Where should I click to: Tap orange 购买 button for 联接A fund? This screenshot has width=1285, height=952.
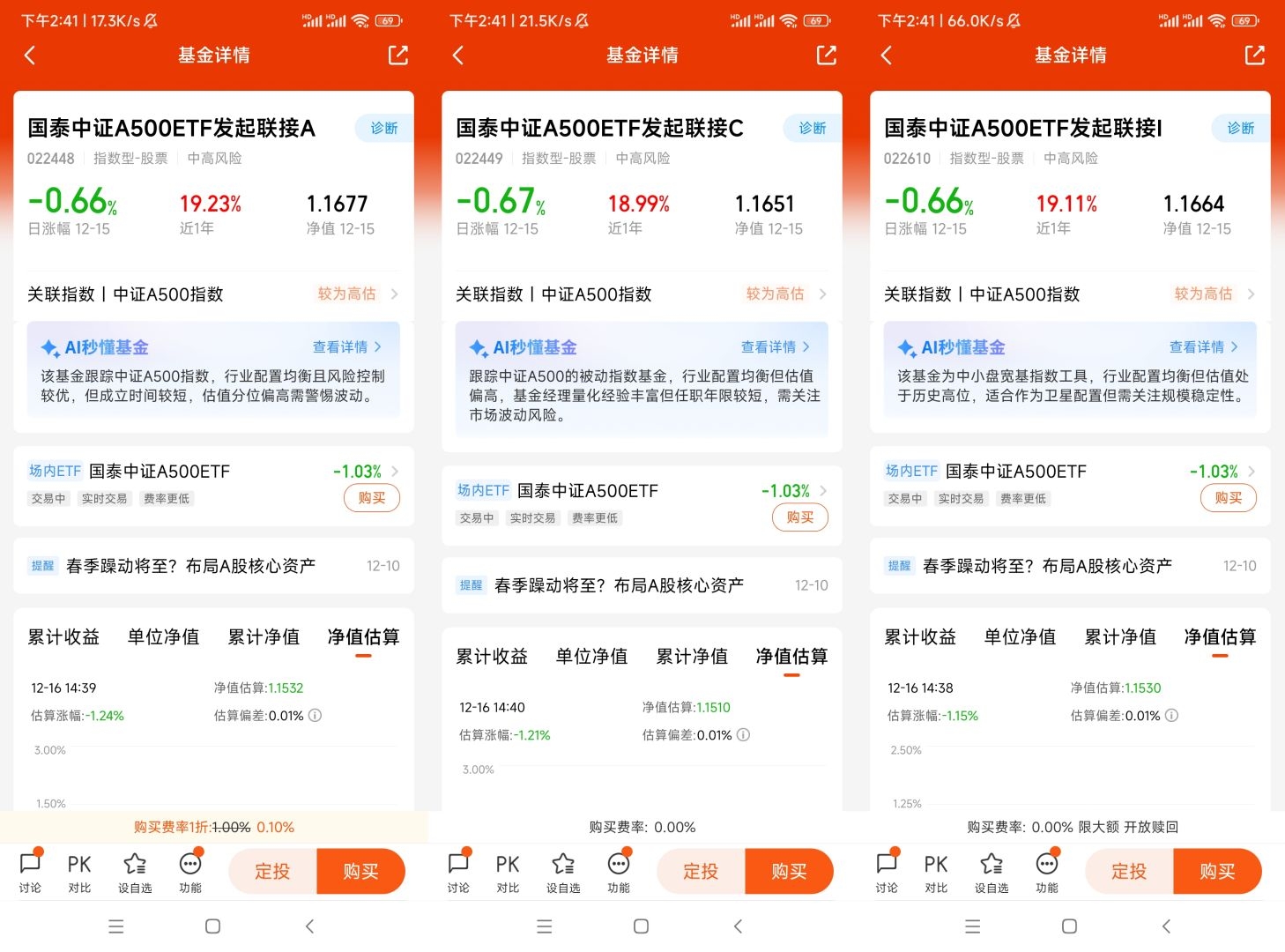[360, 872]
